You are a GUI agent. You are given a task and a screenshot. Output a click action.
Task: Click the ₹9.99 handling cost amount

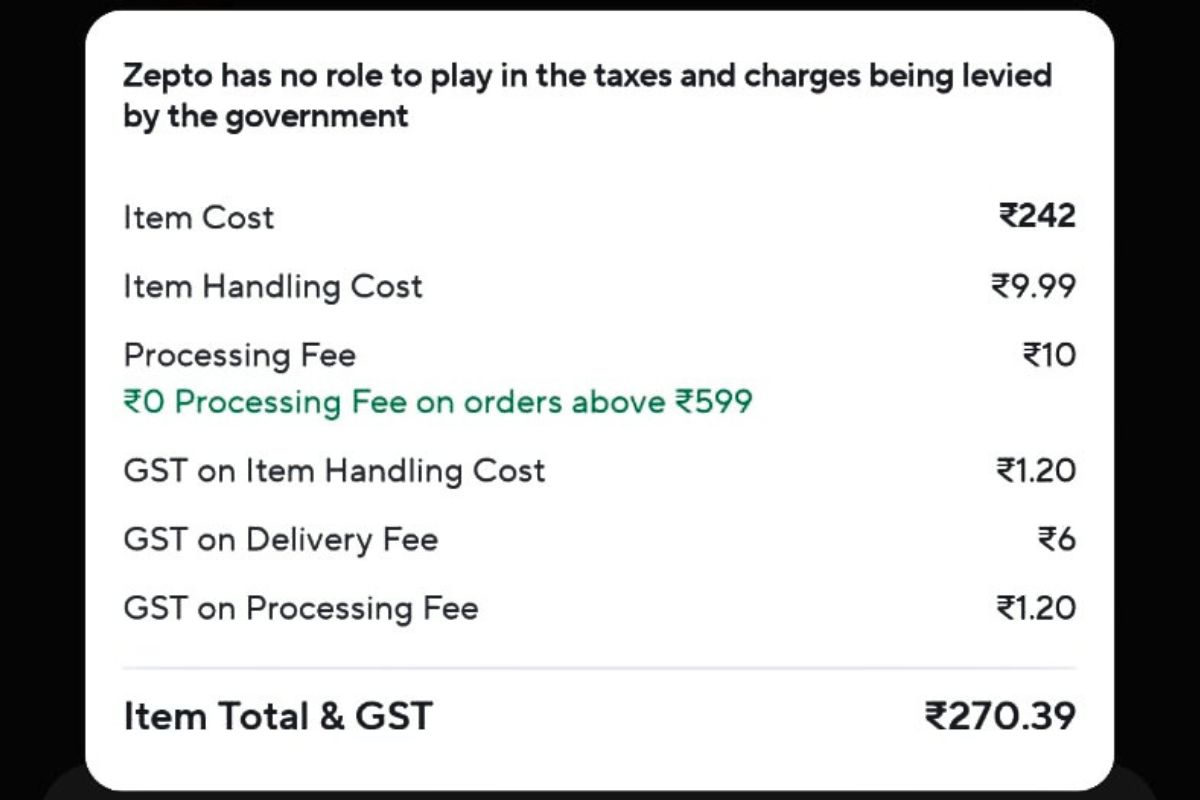(x=1033, y=286)
